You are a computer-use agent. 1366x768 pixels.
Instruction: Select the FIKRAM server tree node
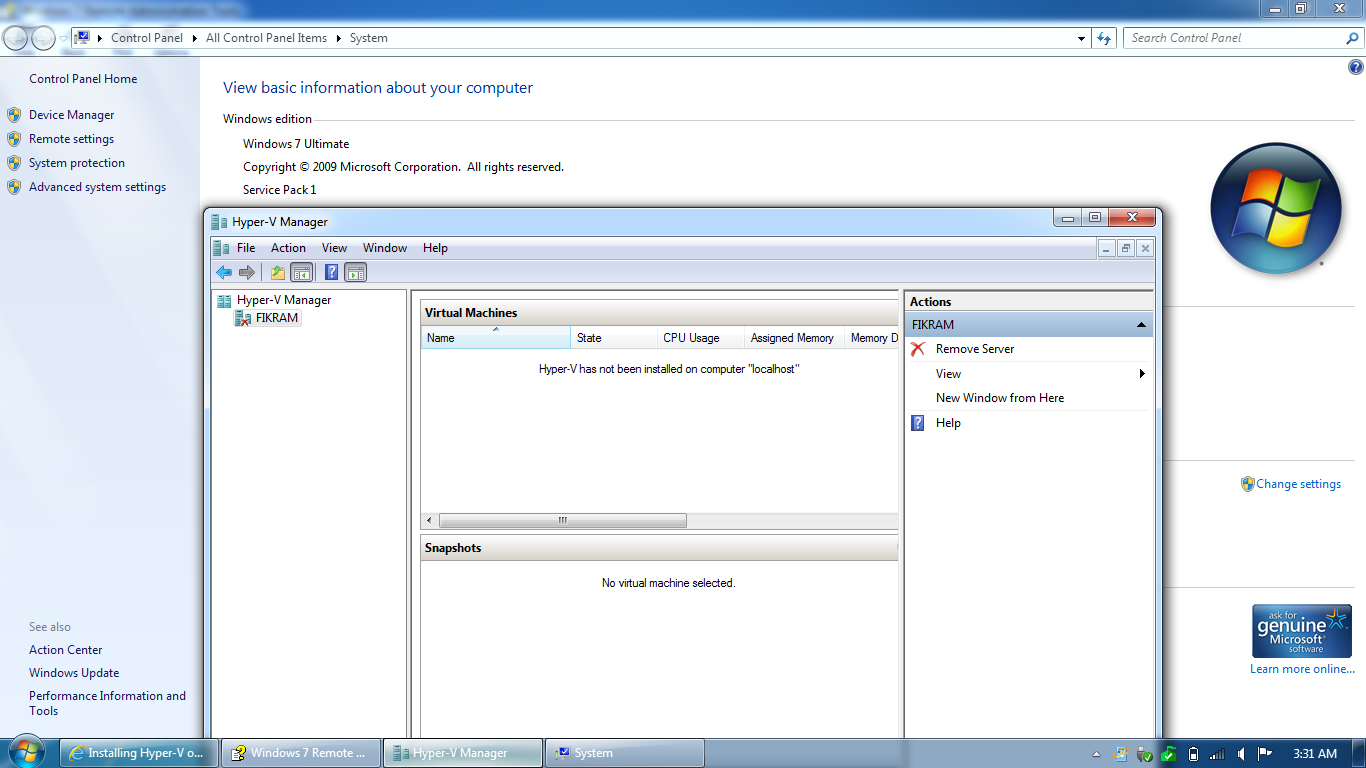(277, 318)
